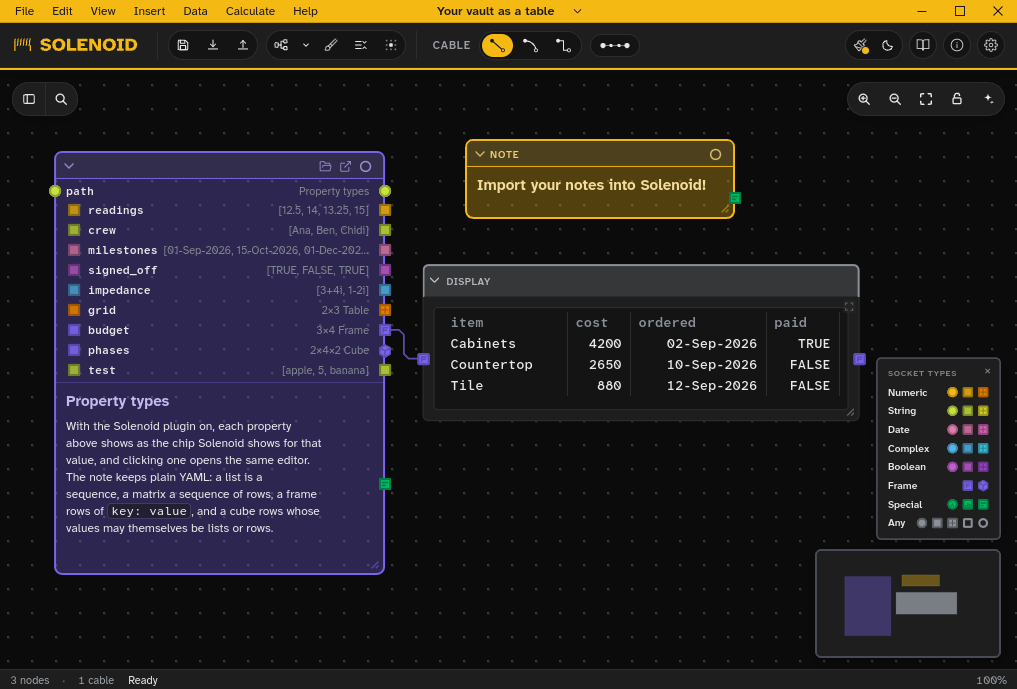
Task: Click the 100% zoom level in status bar
Action: [x=991, y=680]
